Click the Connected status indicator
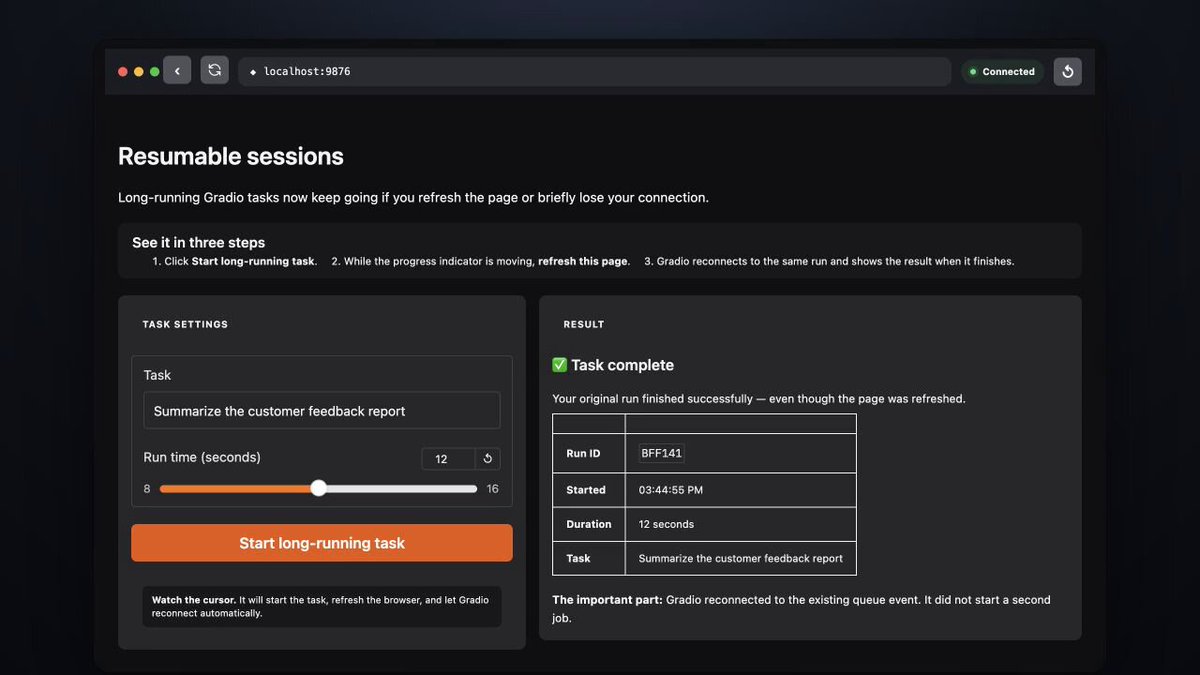The height and width of the screenshot is (675, 1200). tap(1002, 72)
